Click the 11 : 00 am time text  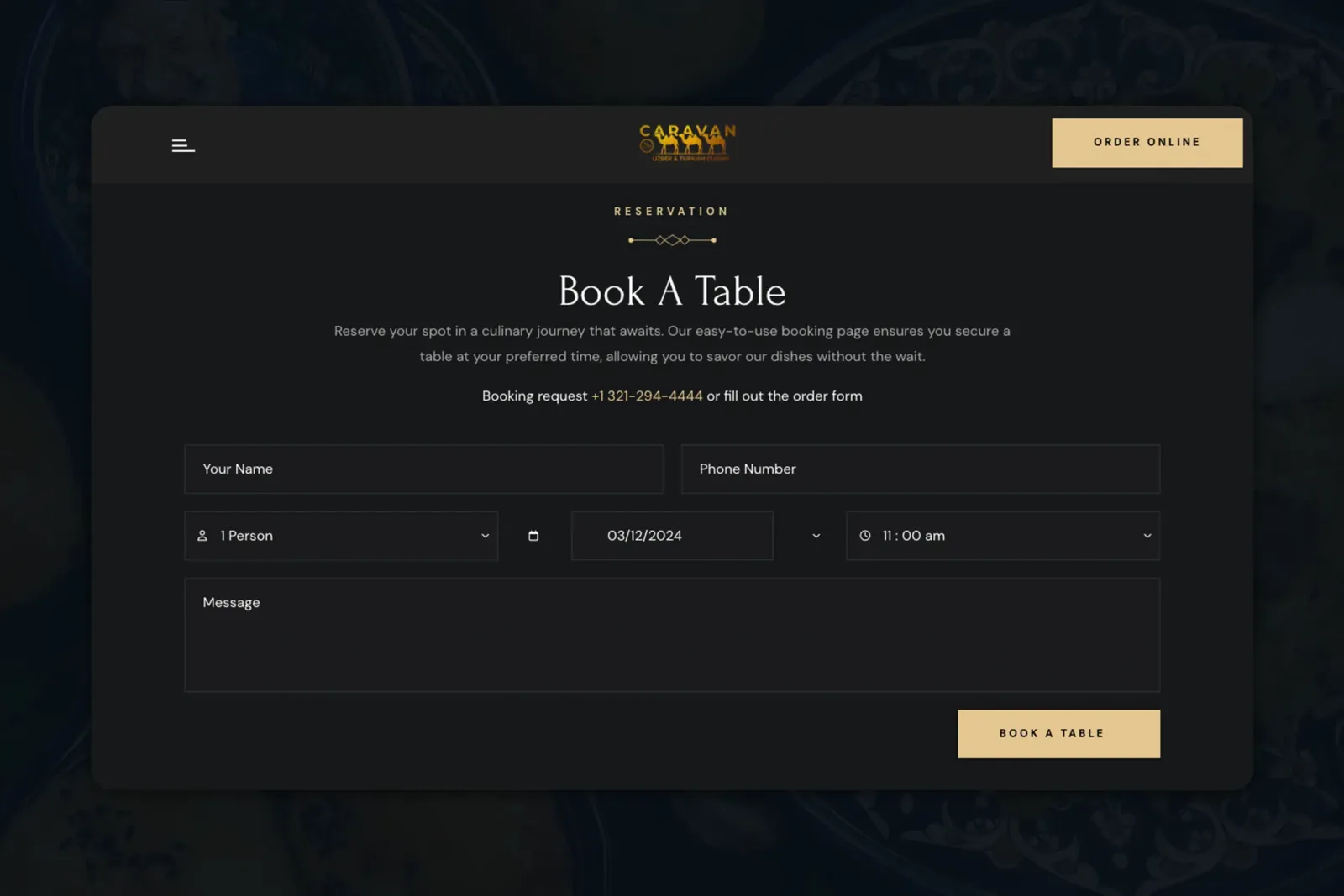point(914,536)
